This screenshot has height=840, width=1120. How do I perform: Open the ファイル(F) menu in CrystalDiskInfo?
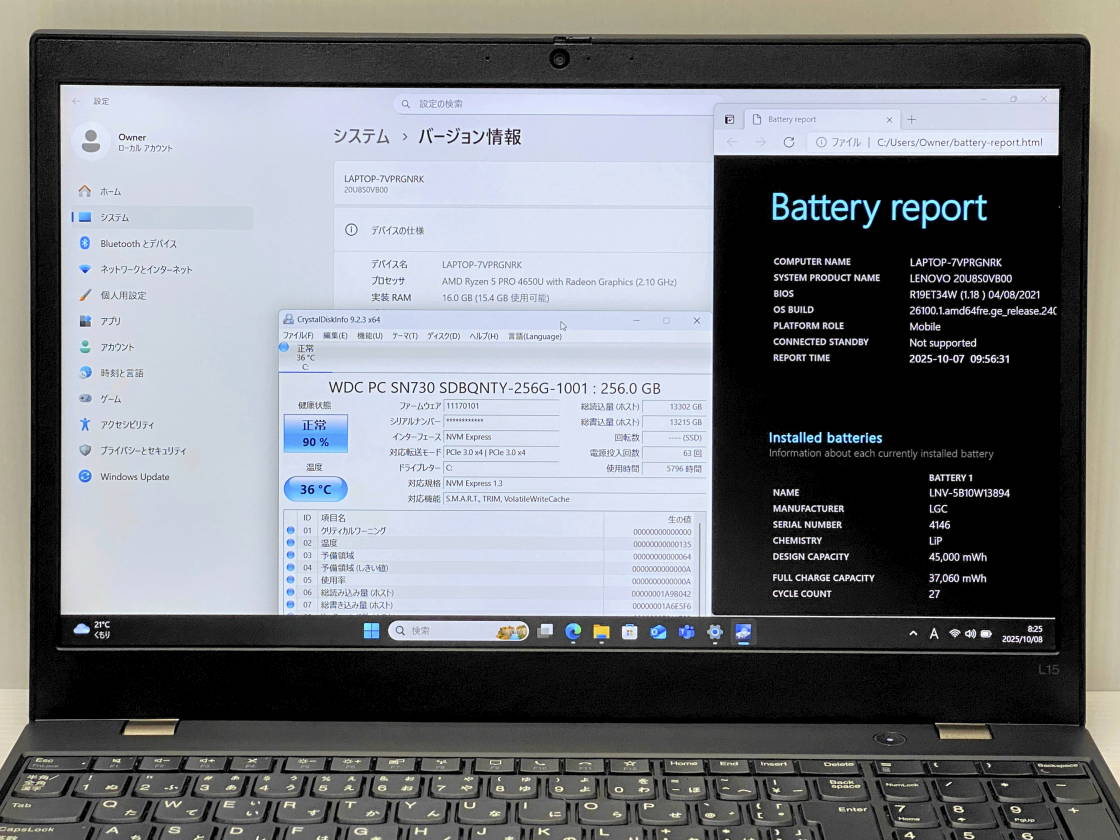(x=298, y=336)
